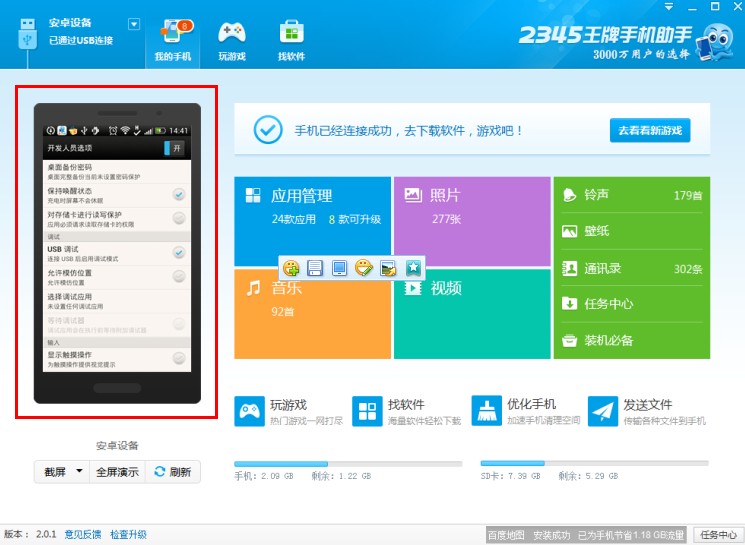The height and width of the screenshot is (545, 745).
Task: Click the 302条 contacts count
Action: 688,269
